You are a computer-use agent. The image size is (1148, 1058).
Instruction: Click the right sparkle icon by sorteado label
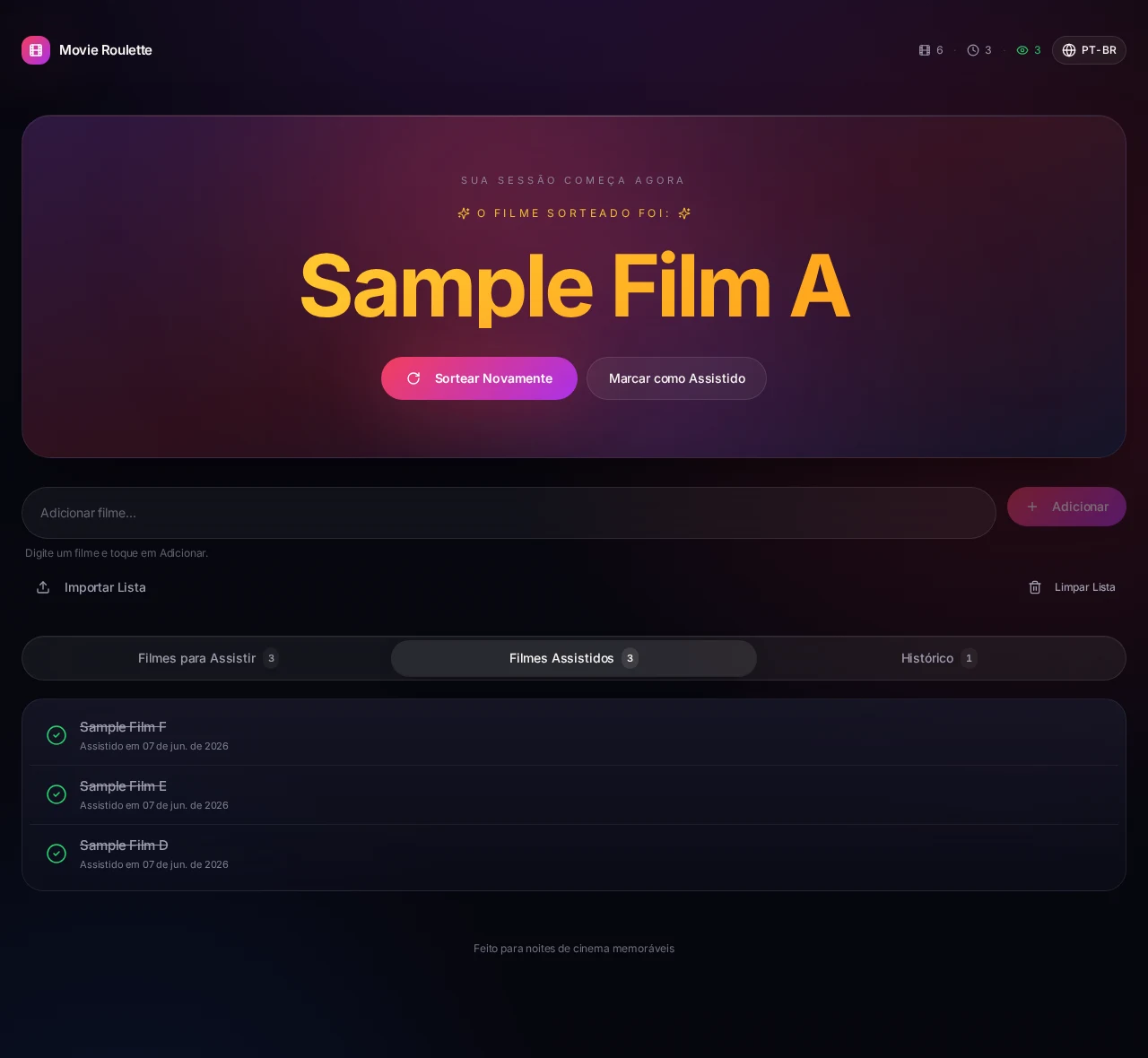coord(684,213)
